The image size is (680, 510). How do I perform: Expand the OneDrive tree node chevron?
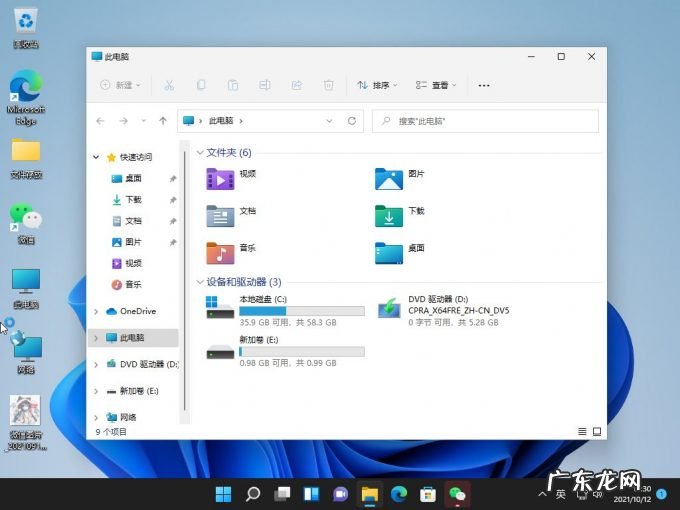(x=96, y=311)
